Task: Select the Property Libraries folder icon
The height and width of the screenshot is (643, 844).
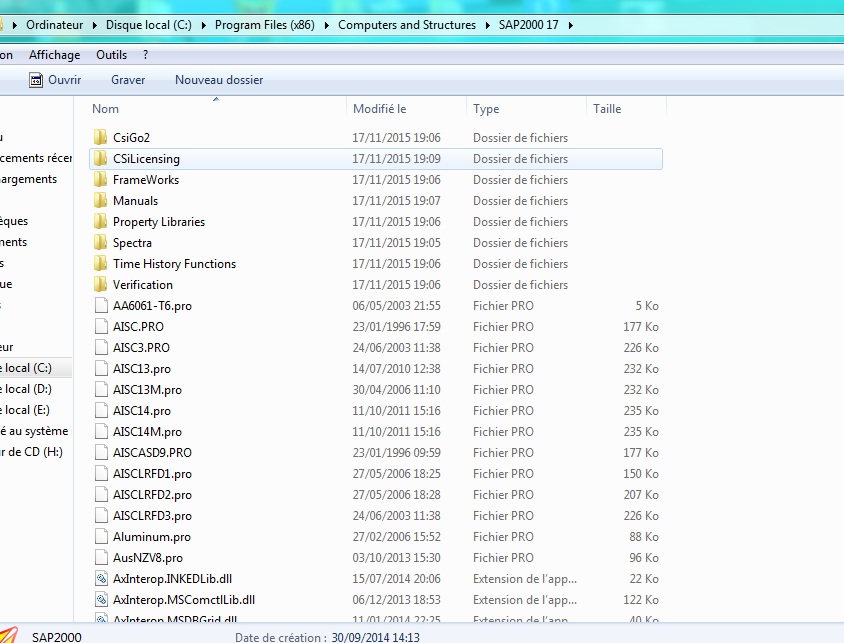Action: (x=101, y=221)
